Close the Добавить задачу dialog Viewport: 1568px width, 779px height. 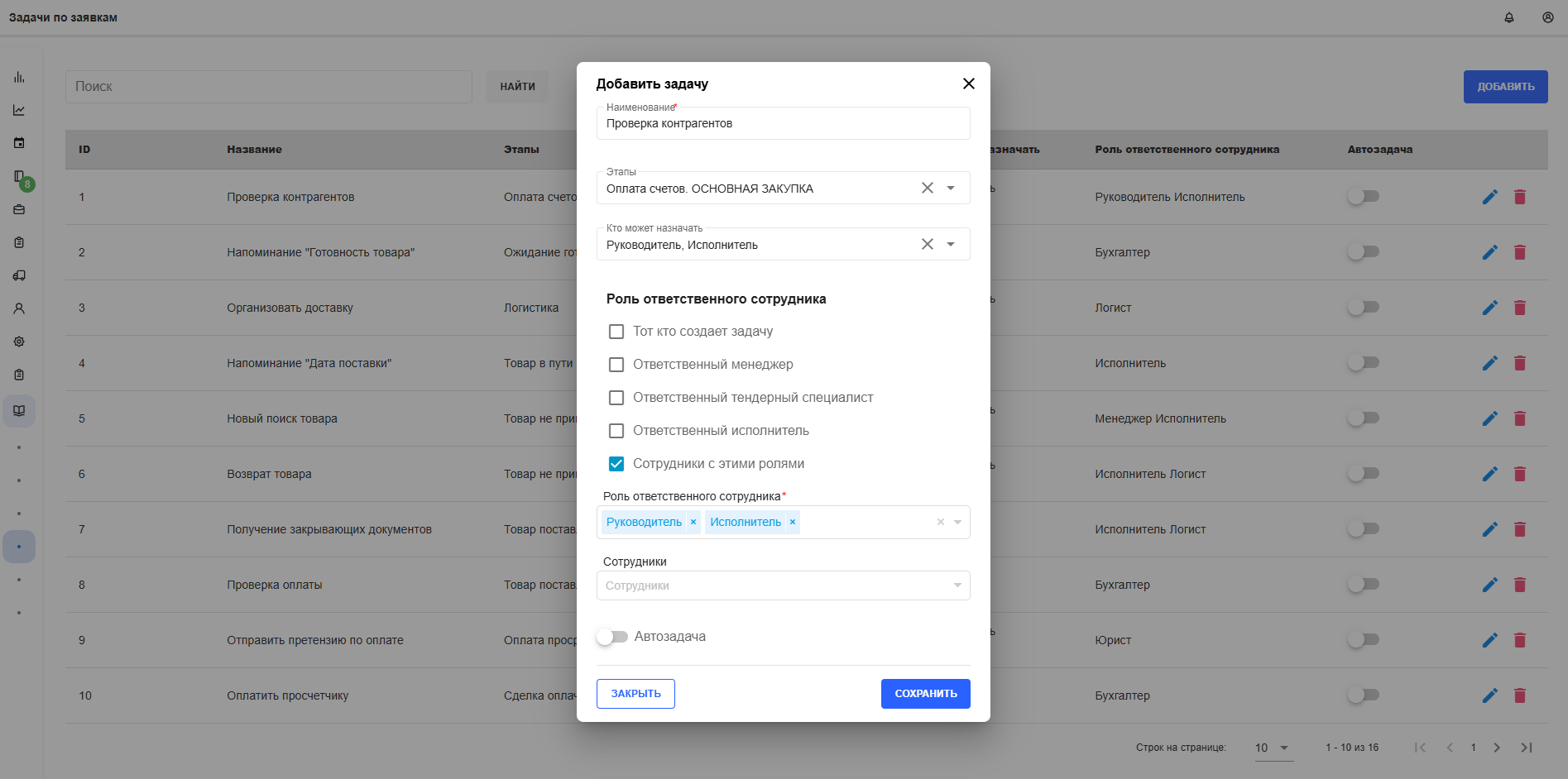point(969,84)
